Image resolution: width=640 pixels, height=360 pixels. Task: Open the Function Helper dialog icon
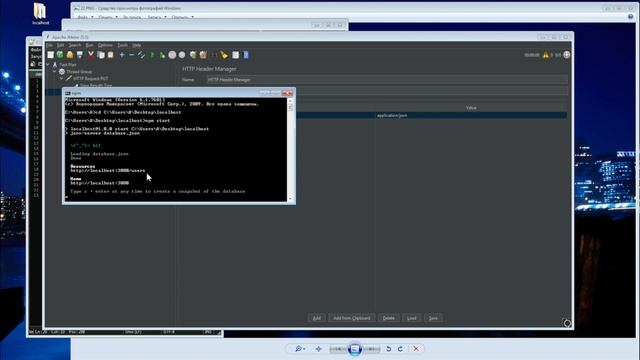tap(236, 55)
